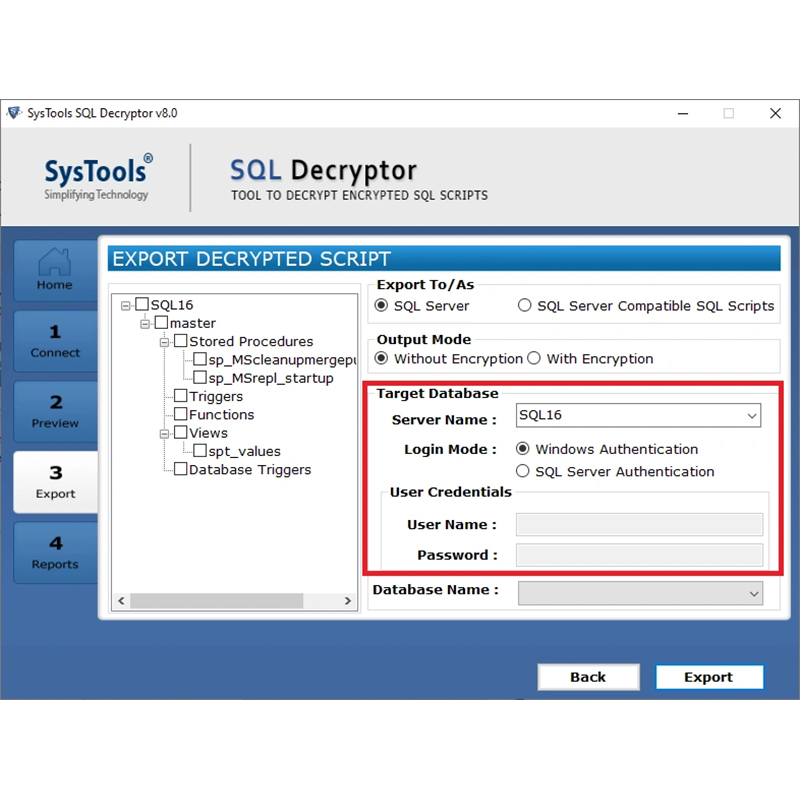
Task: Tick the Stored Procedures checkbox
Action: (x=181, y=341)
